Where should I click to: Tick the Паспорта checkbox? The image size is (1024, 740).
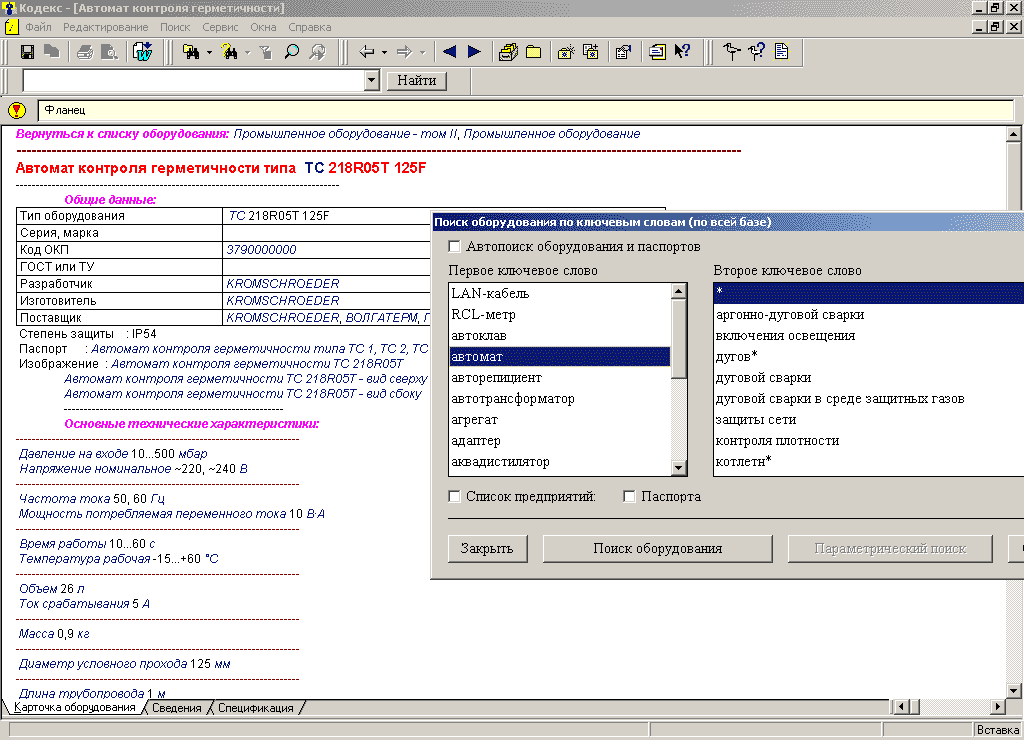pos(630,497)
